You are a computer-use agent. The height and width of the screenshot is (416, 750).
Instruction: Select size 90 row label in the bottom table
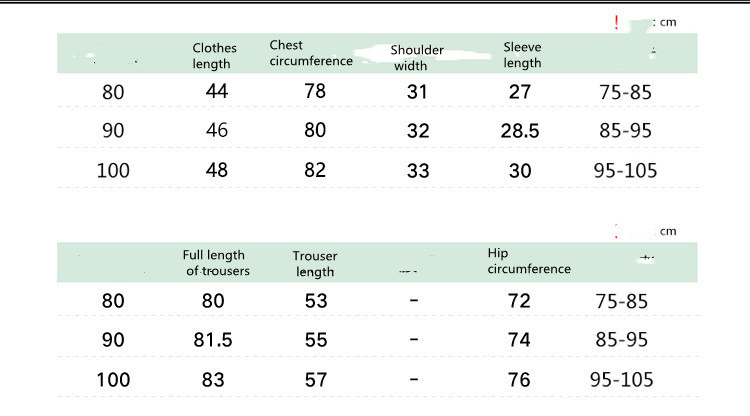pyautogui.click(x=113, y=340)
